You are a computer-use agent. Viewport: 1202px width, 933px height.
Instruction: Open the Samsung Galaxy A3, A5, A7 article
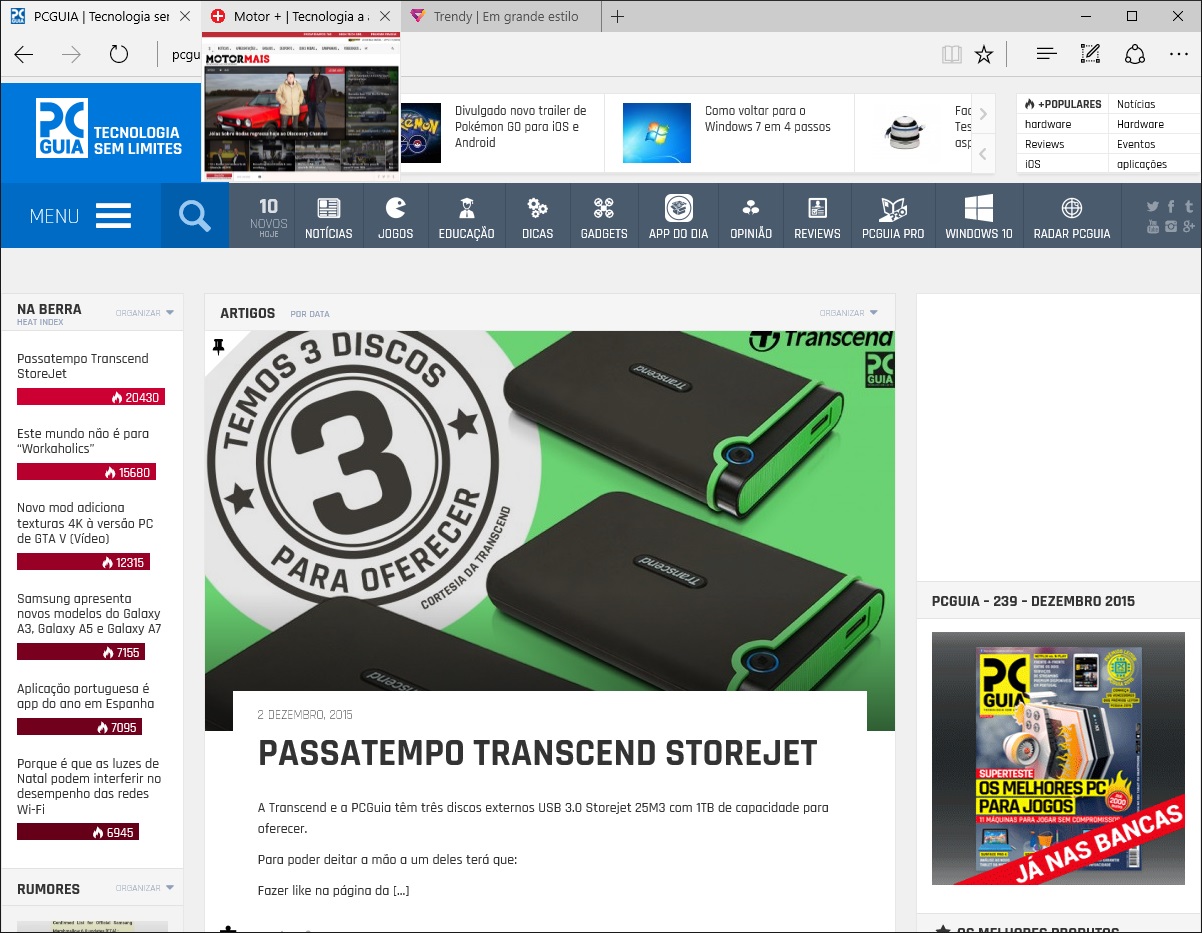pyautogui.click(x=89, y=613)
